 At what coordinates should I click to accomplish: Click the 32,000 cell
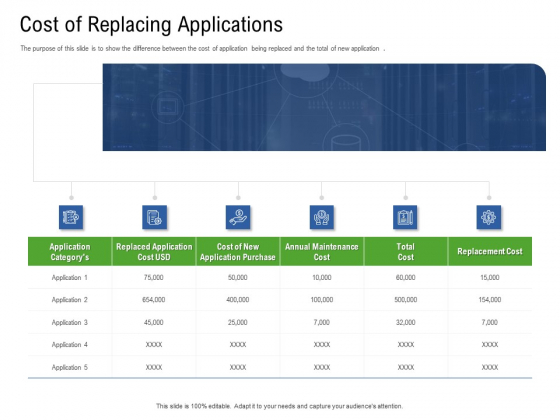coord(406,322)
